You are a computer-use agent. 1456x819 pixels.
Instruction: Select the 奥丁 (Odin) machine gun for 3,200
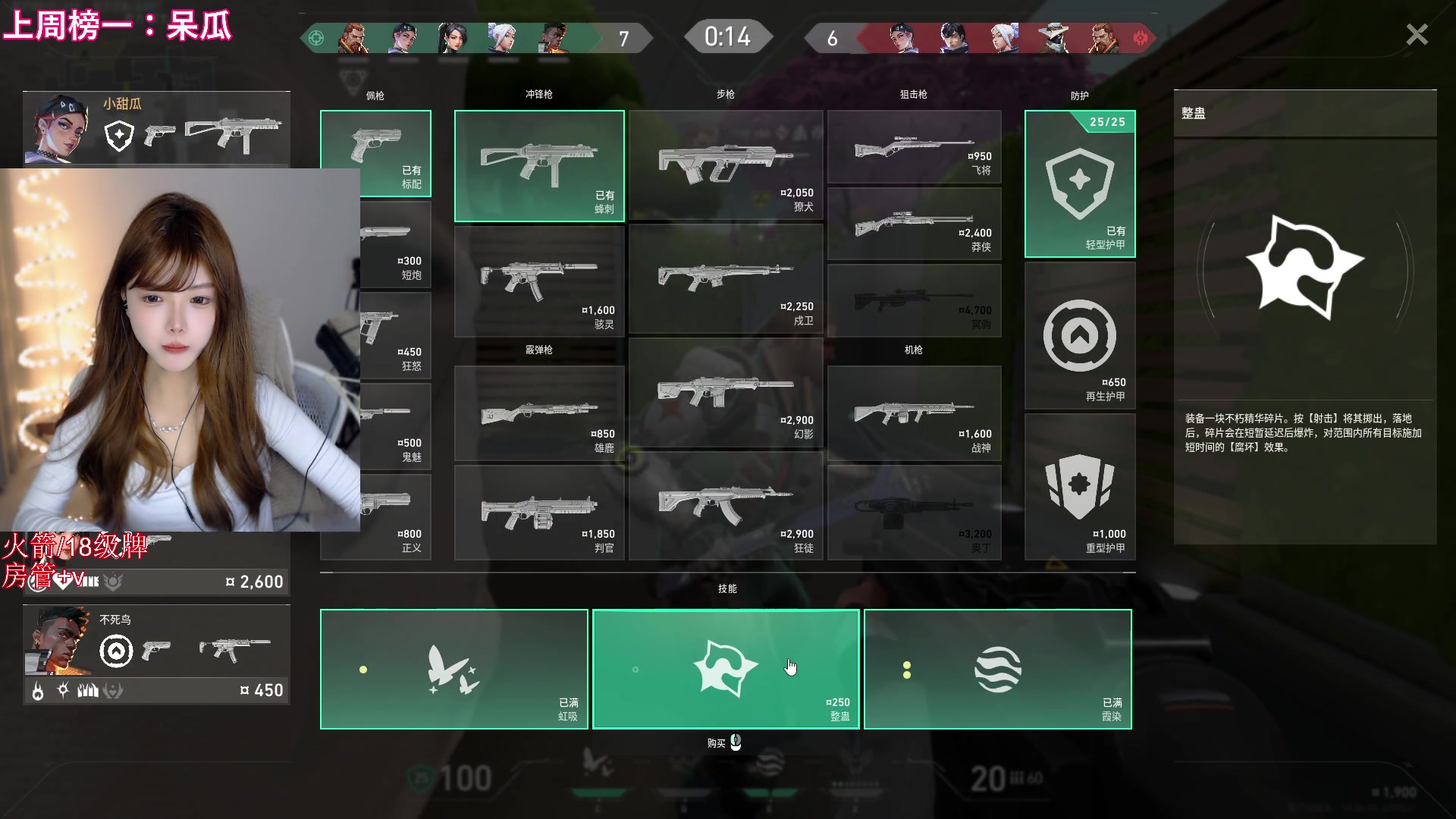tap(914, 513)
